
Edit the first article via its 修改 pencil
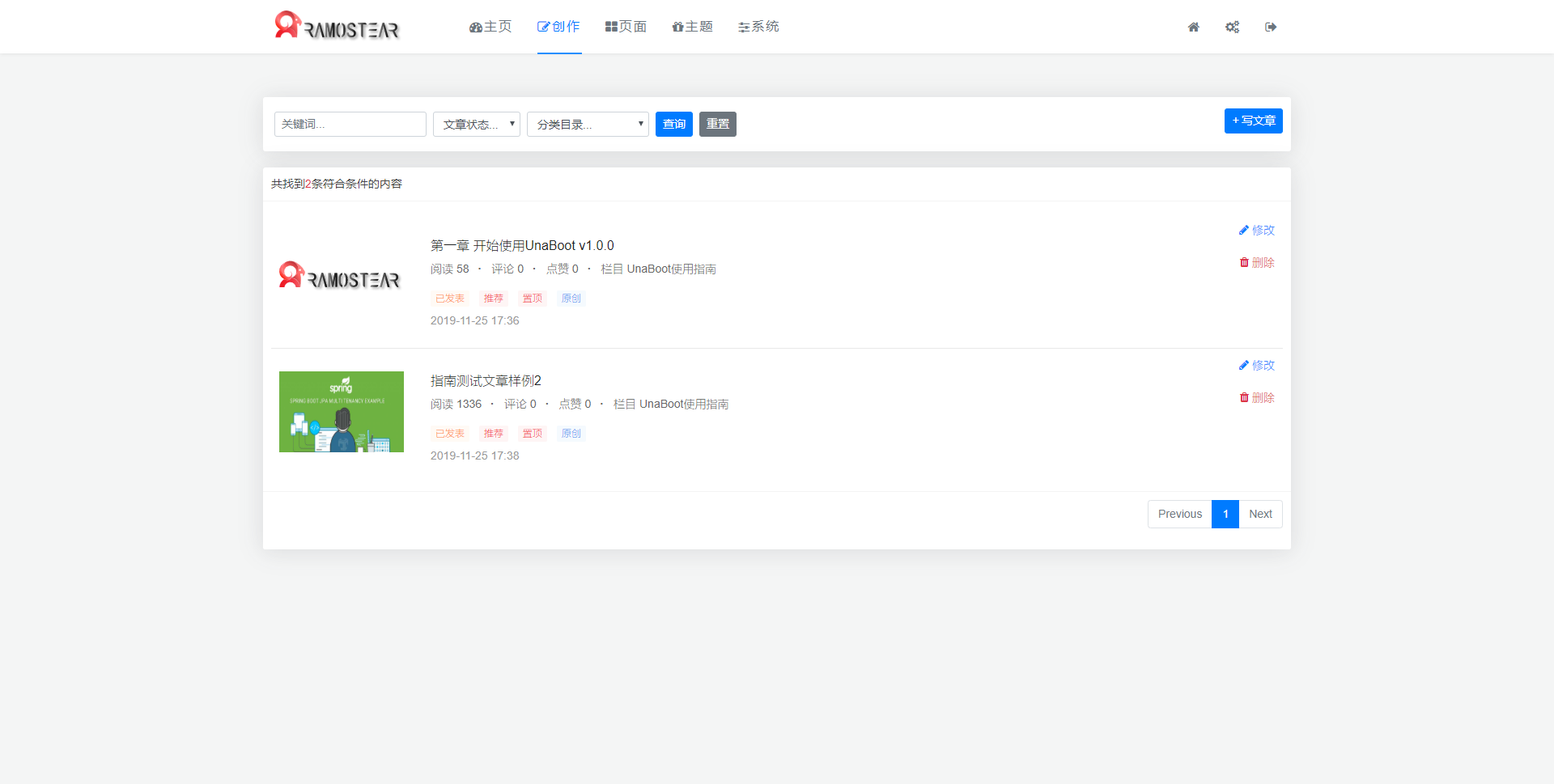pos(1256,231)
